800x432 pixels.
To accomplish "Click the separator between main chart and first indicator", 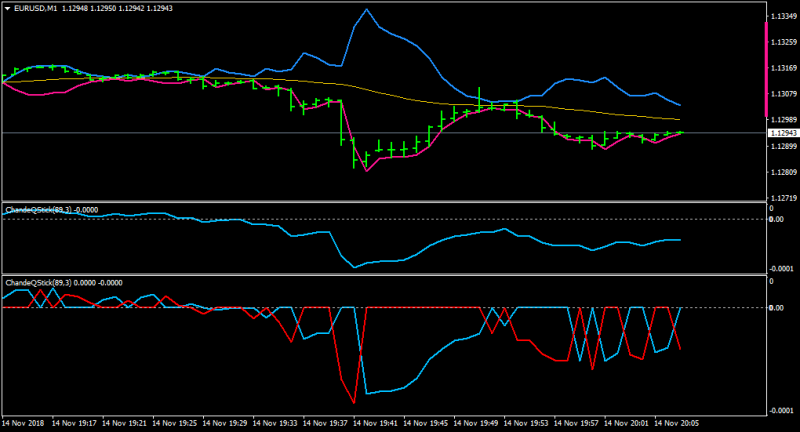I will coord(384,201).
